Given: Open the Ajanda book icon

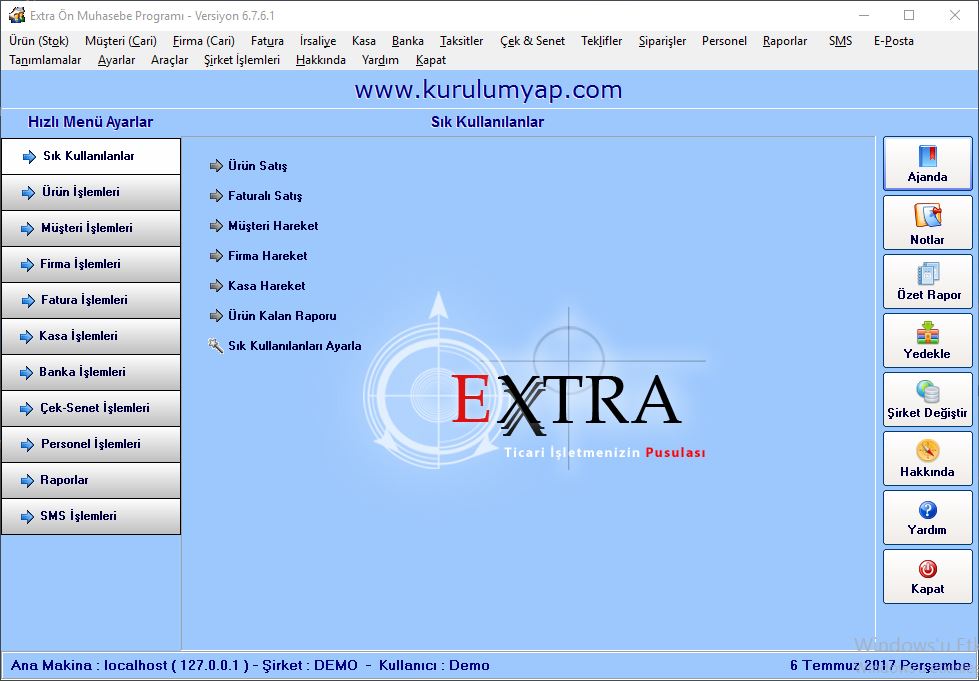Looking at the screenshot, I should [x=927, y=156].
